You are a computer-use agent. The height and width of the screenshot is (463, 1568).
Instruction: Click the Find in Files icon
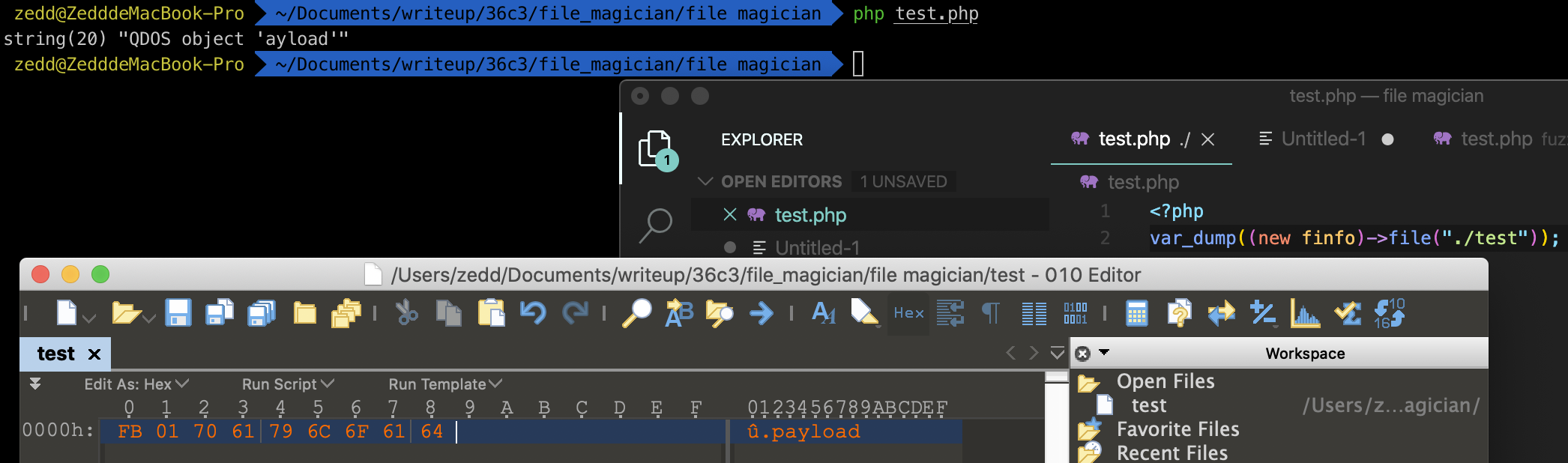(x=720, y=312)
